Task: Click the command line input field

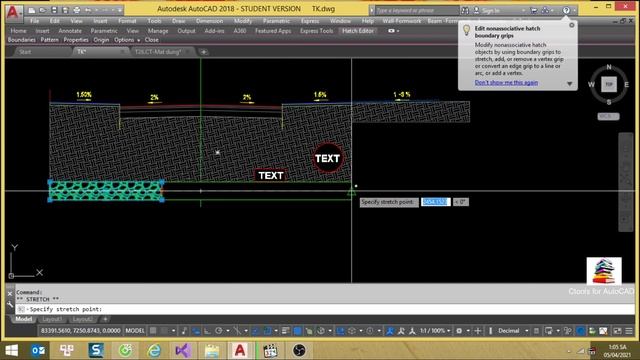Action: click(325, 309)
